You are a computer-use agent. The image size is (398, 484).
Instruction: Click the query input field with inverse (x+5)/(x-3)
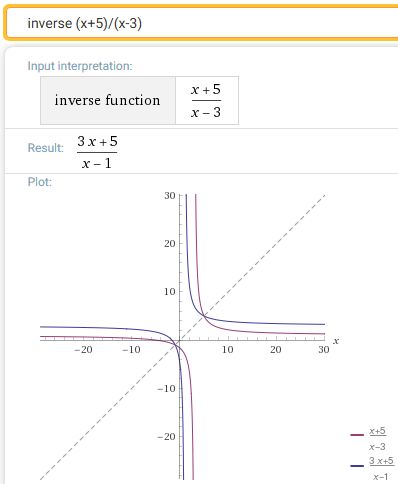pyautogui.click(x=202, y=23)
